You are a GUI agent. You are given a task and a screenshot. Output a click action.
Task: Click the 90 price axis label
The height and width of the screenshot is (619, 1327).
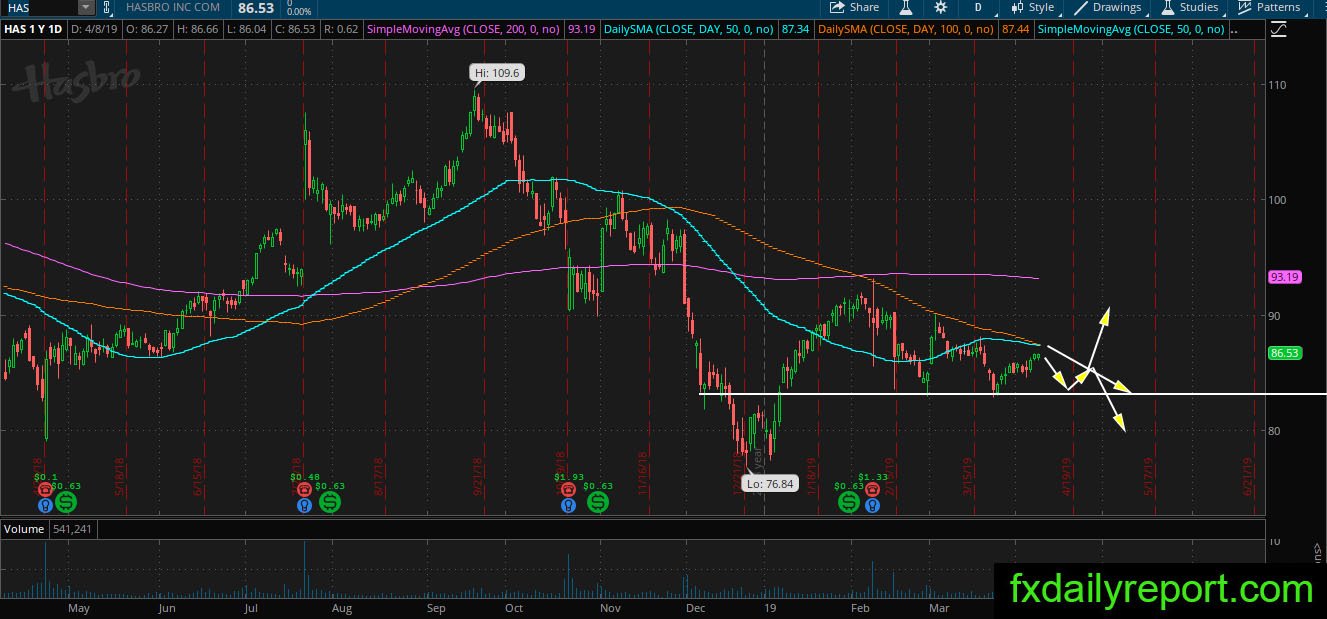(x=1274, y=316)
